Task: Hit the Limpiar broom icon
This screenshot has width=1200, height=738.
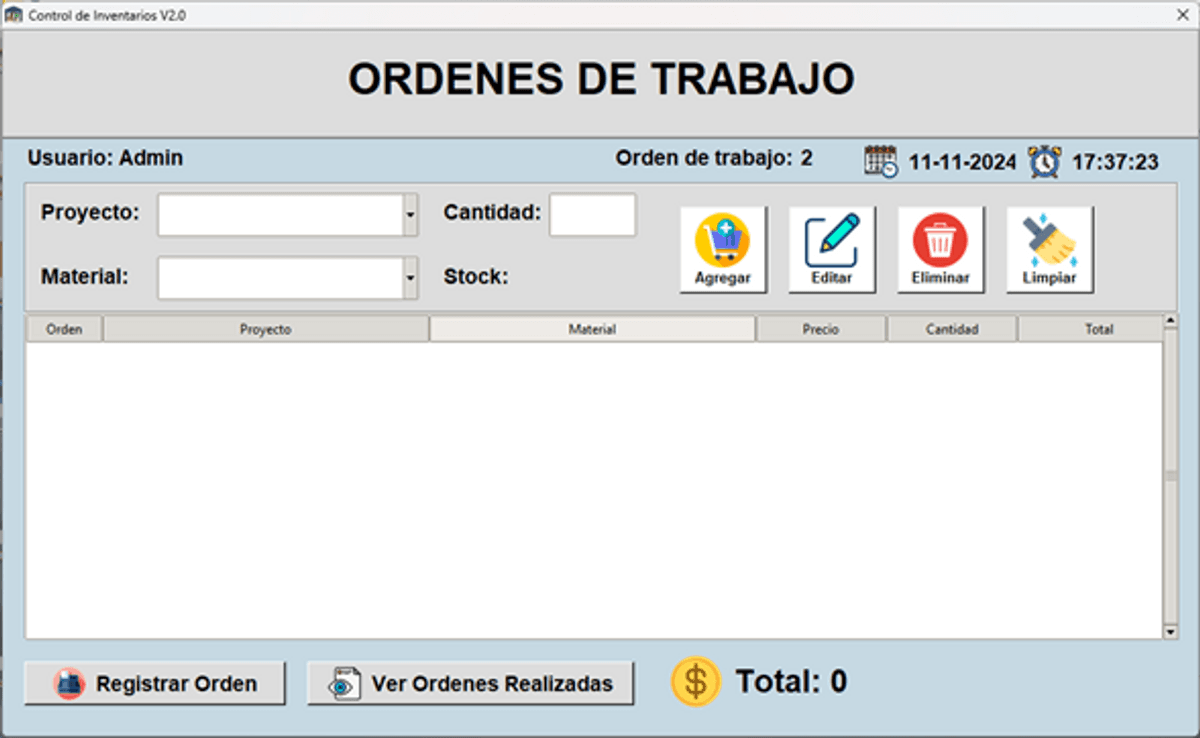Action: click(x=1049, y=240)
